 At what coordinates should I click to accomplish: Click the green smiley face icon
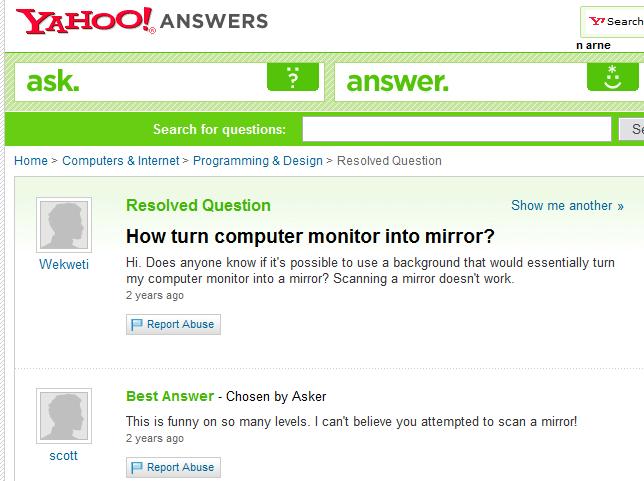coord(613,80)
